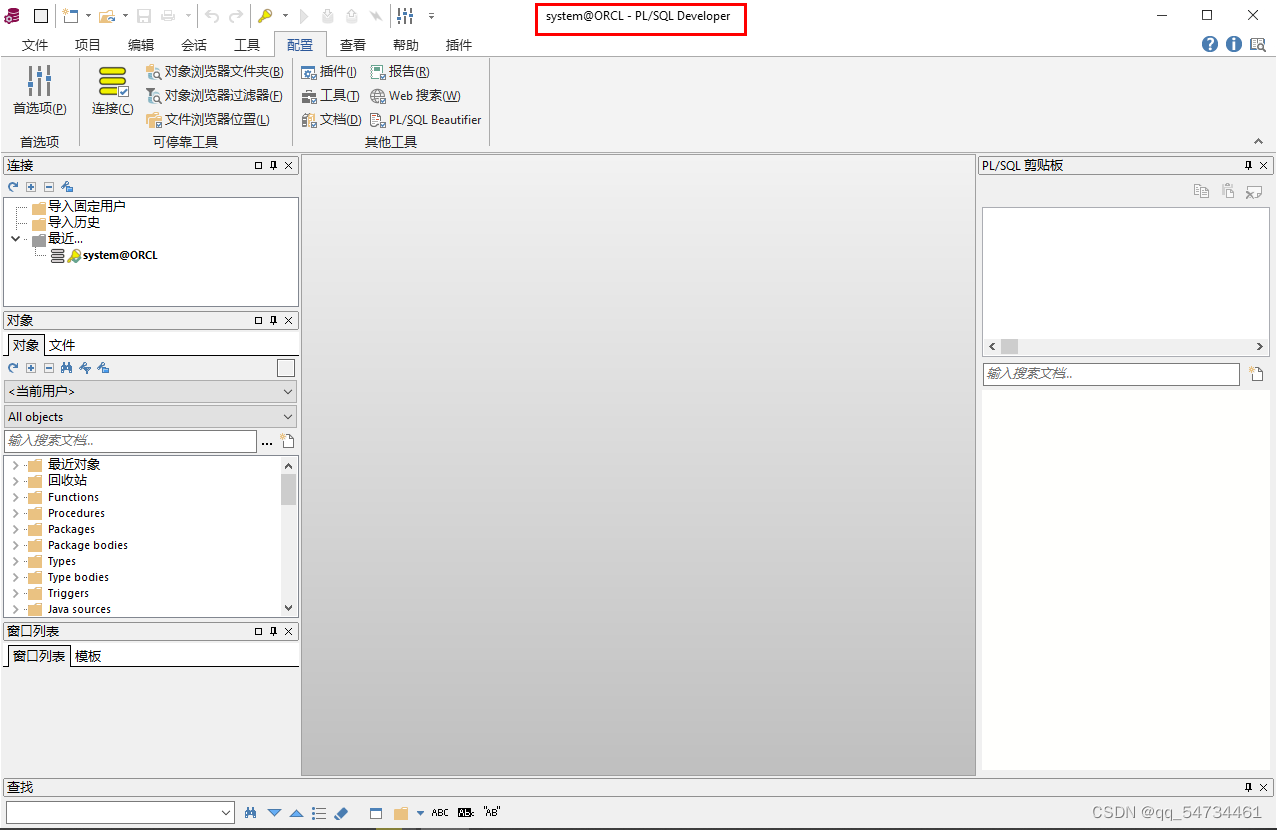Click Web 搜索(W) button

point(415,95)
